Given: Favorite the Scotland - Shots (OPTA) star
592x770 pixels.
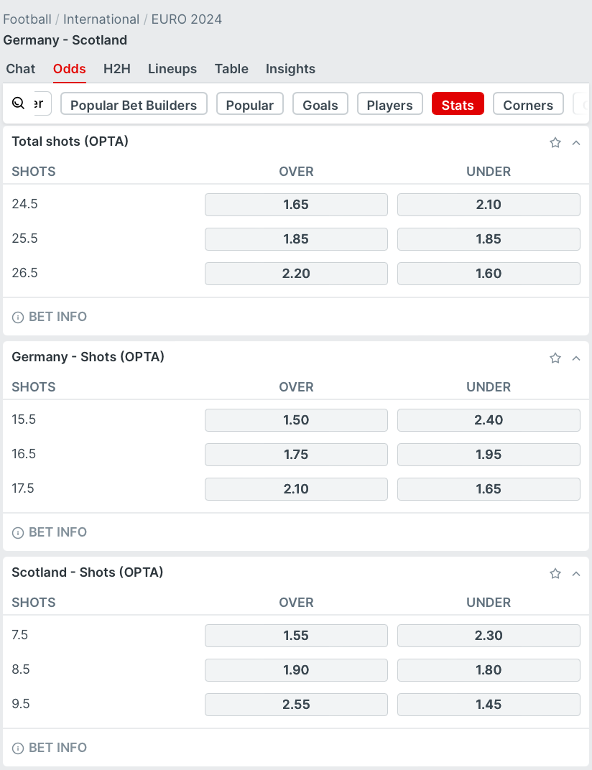Looking at the screenshot, I should (x=555, y=574).
